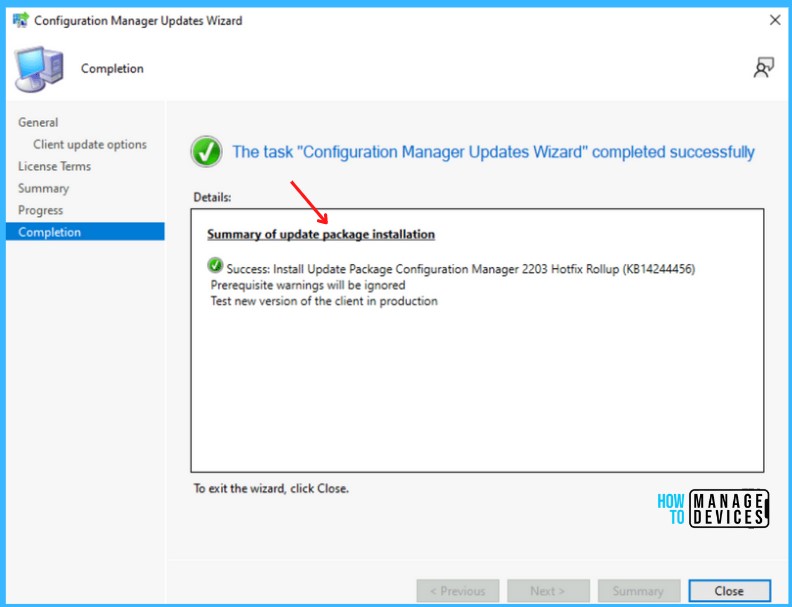Select License Terms step
Image resolution: width=792 pixels, height=607 pixels.
55,166
